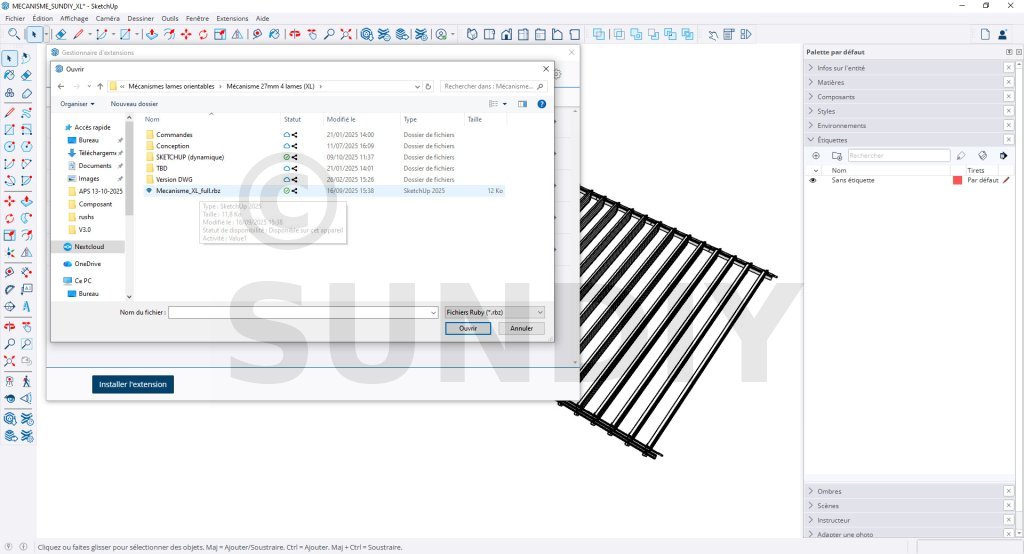Click the Zoom Extents icon in left toolbar
This screenshot has height=554, width=1024.
pos(9,361)
